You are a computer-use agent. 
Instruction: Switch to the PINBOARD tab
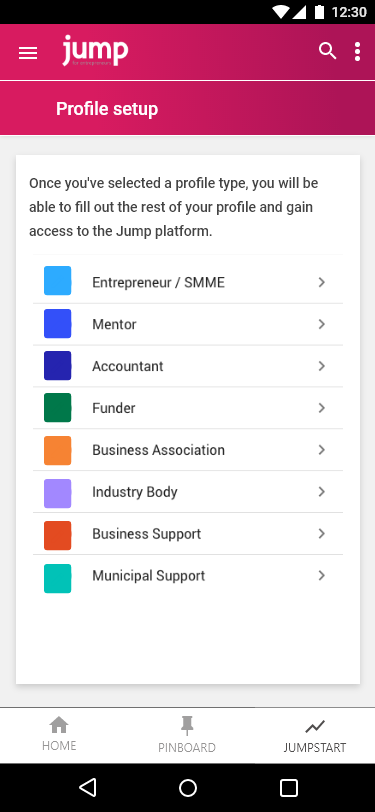tap(187, 735)
